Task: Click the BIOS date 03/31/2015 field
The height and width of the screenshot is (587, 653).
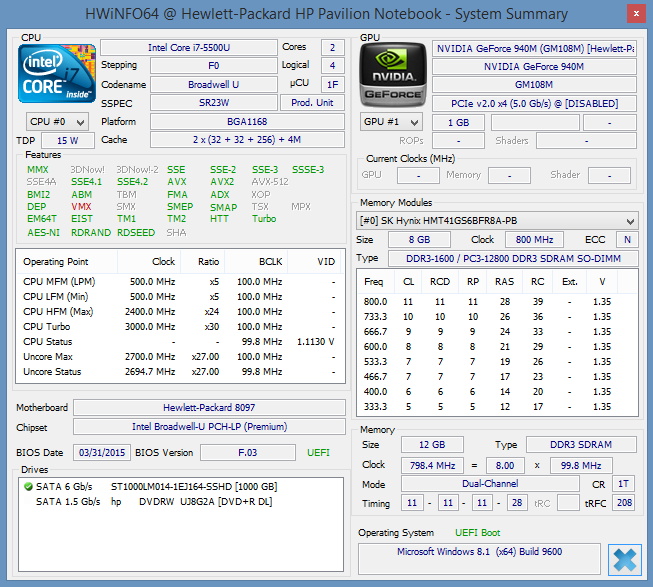Action: tap(104, 452)
